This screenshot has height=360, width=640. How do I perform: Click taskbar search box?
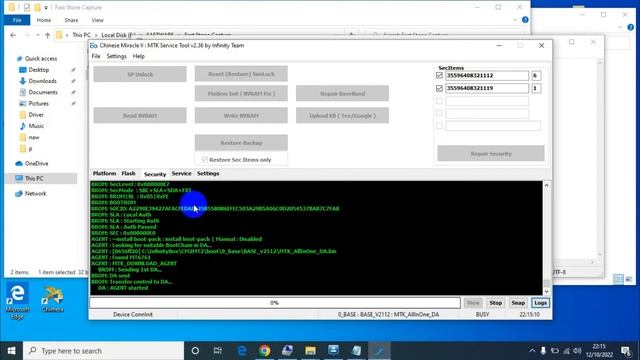coord(104,351)
